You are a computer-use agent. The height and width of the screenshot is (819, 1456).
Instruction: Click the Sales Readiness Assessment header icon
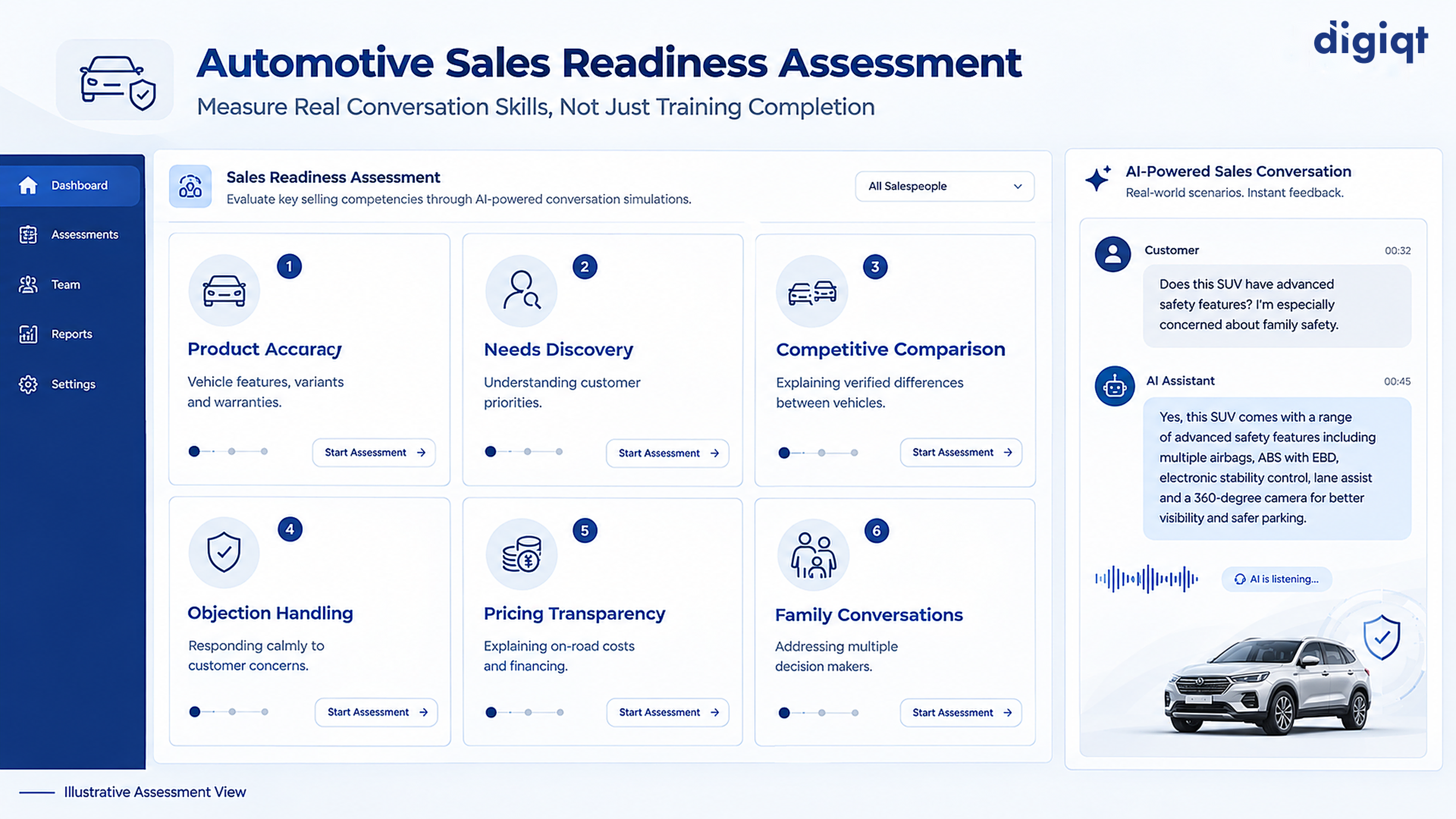click(x=190, y=187)
